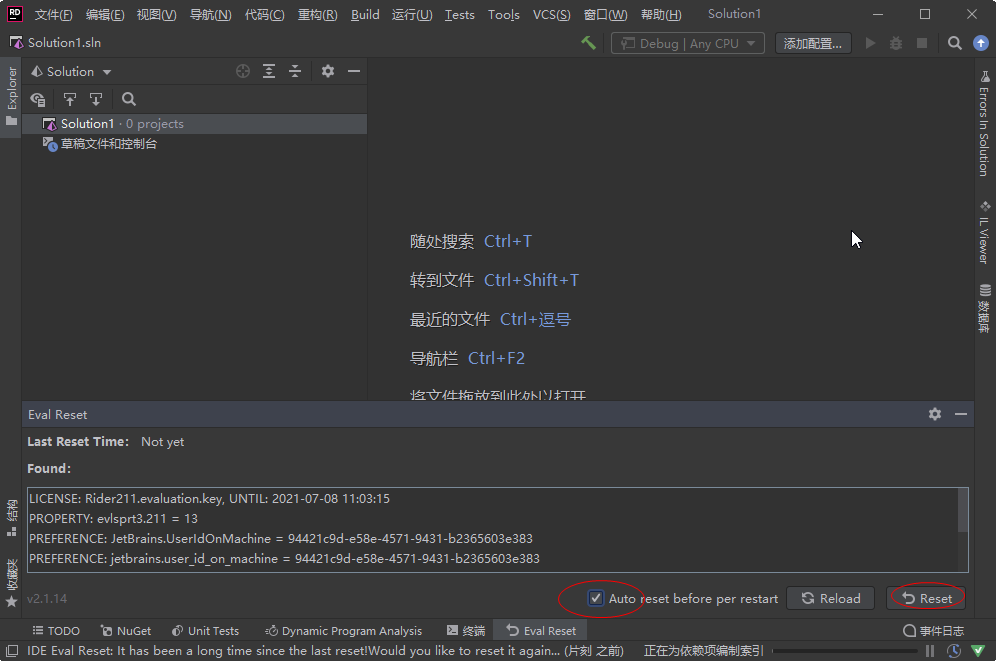Click the Locate in Solution crosshair icon
Viewport: 996px width, 661px height.
[x=243, y=71]
